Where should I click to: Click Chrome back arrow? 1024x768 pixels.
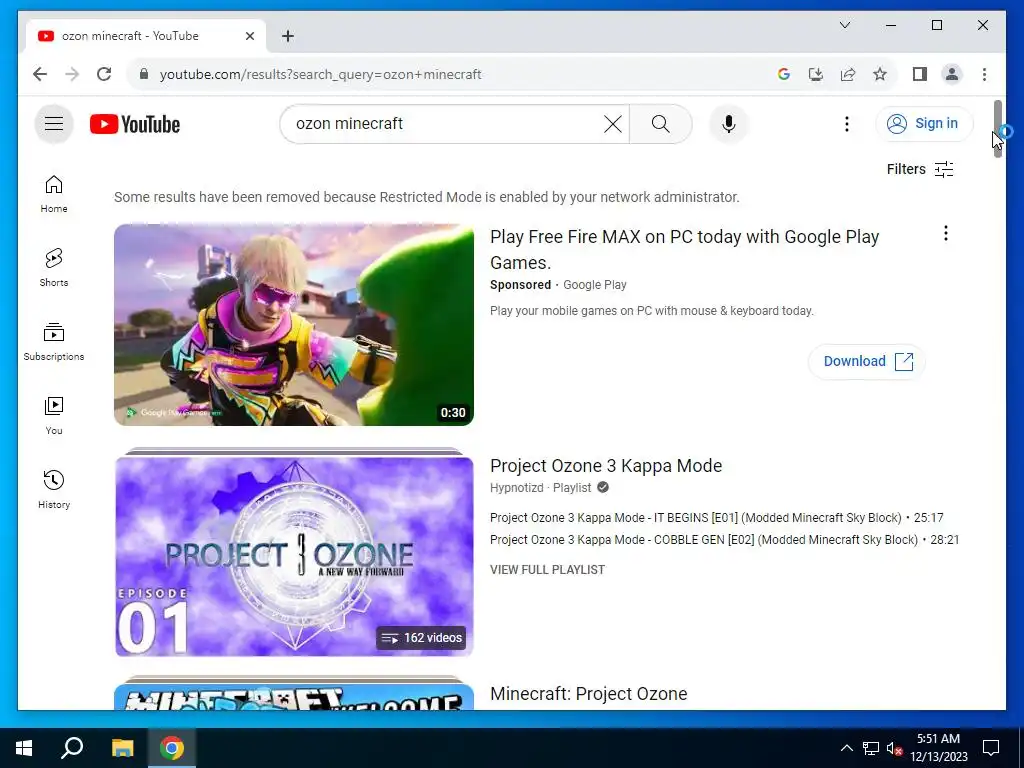click(40, 74)
